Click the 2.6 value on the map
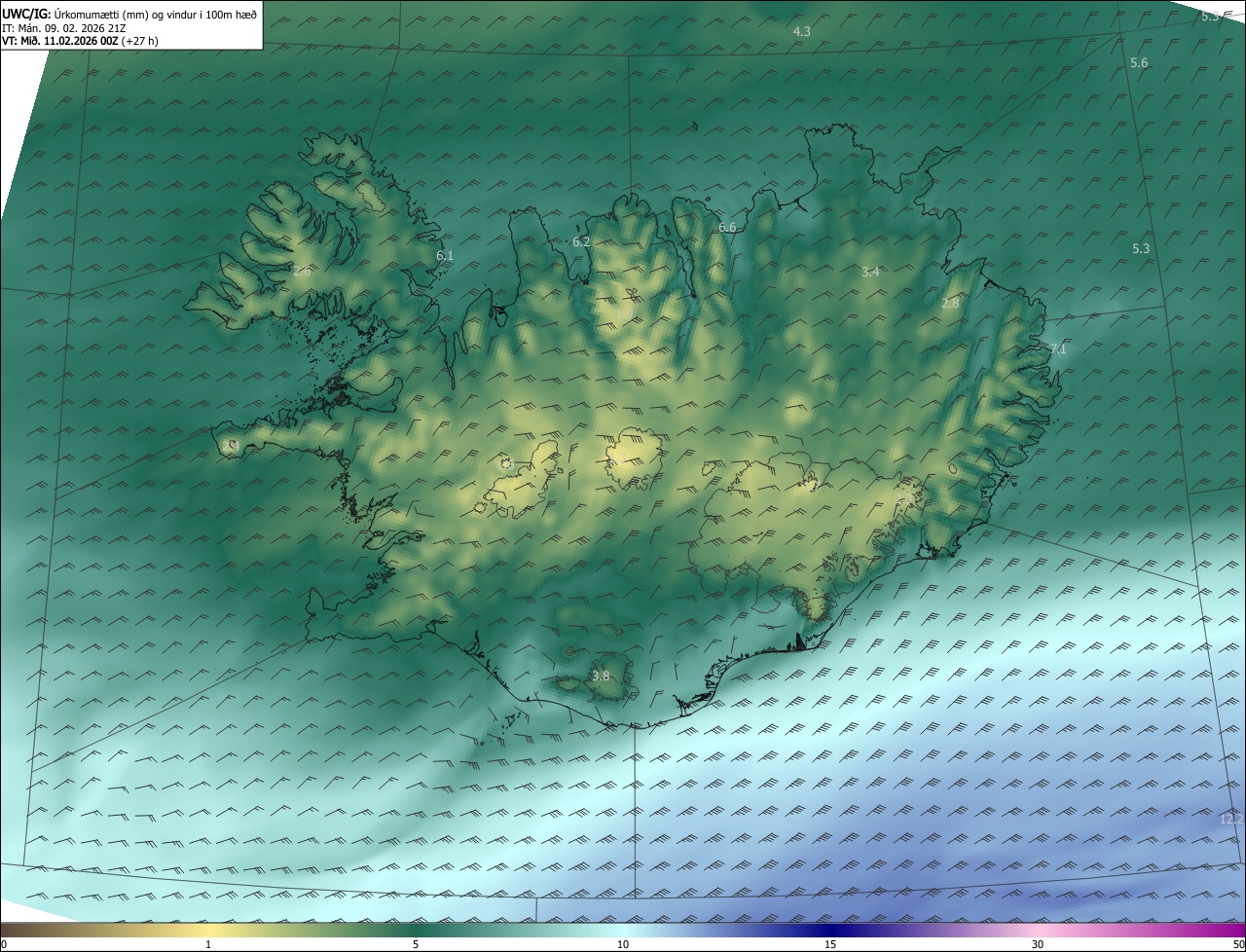 tap(302, 272)
